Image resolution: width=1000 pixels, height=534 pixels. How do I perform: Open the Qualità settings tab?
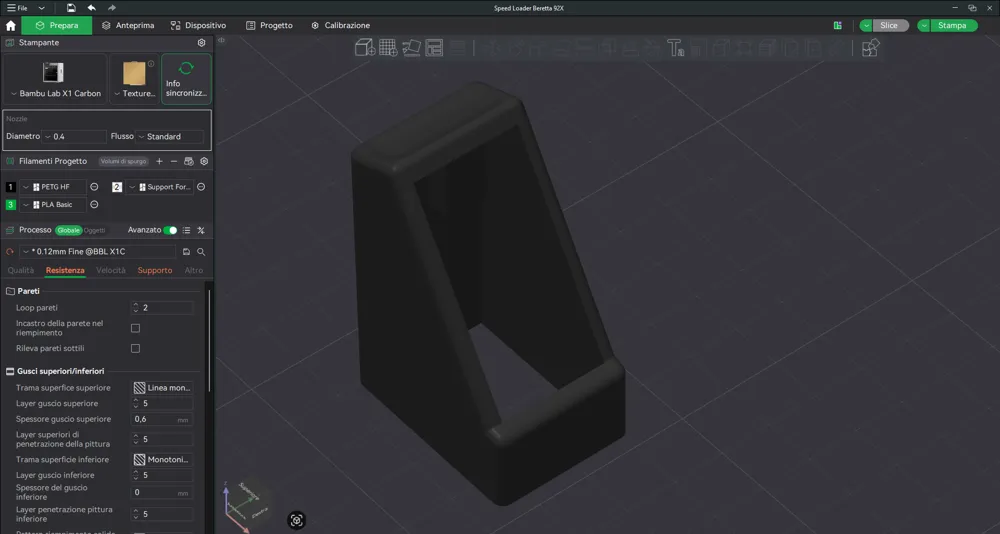[21, 271]
